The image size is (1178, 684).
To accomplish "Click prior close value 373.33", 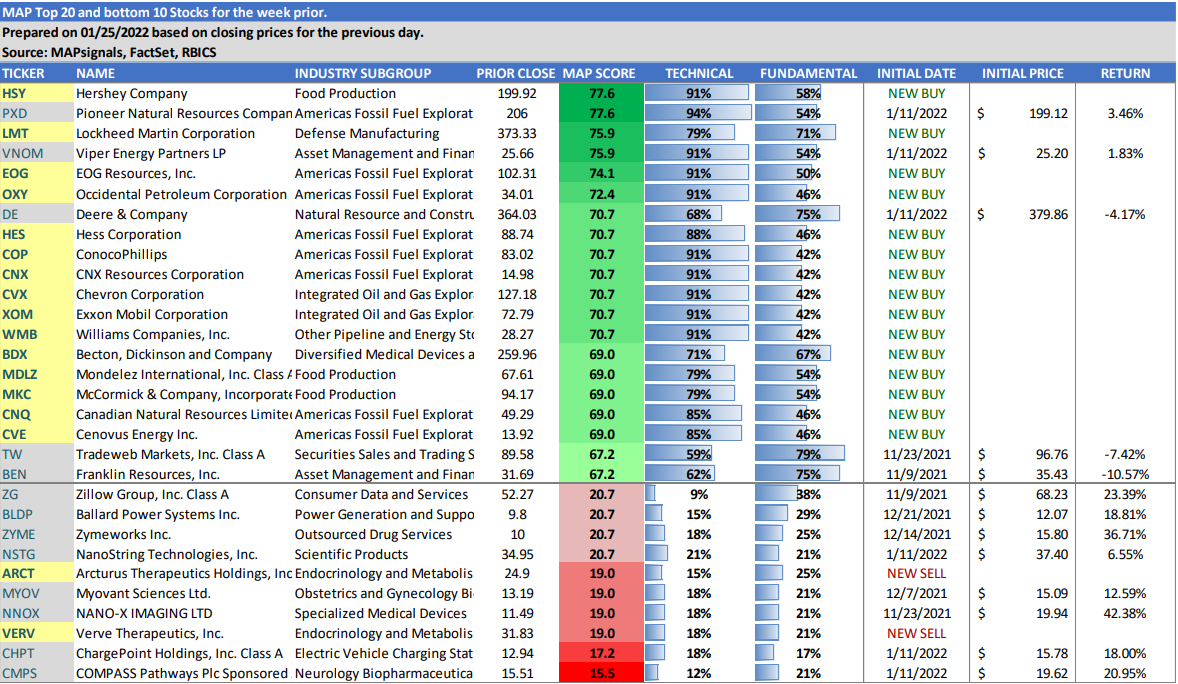I will [x=517, y=134].
